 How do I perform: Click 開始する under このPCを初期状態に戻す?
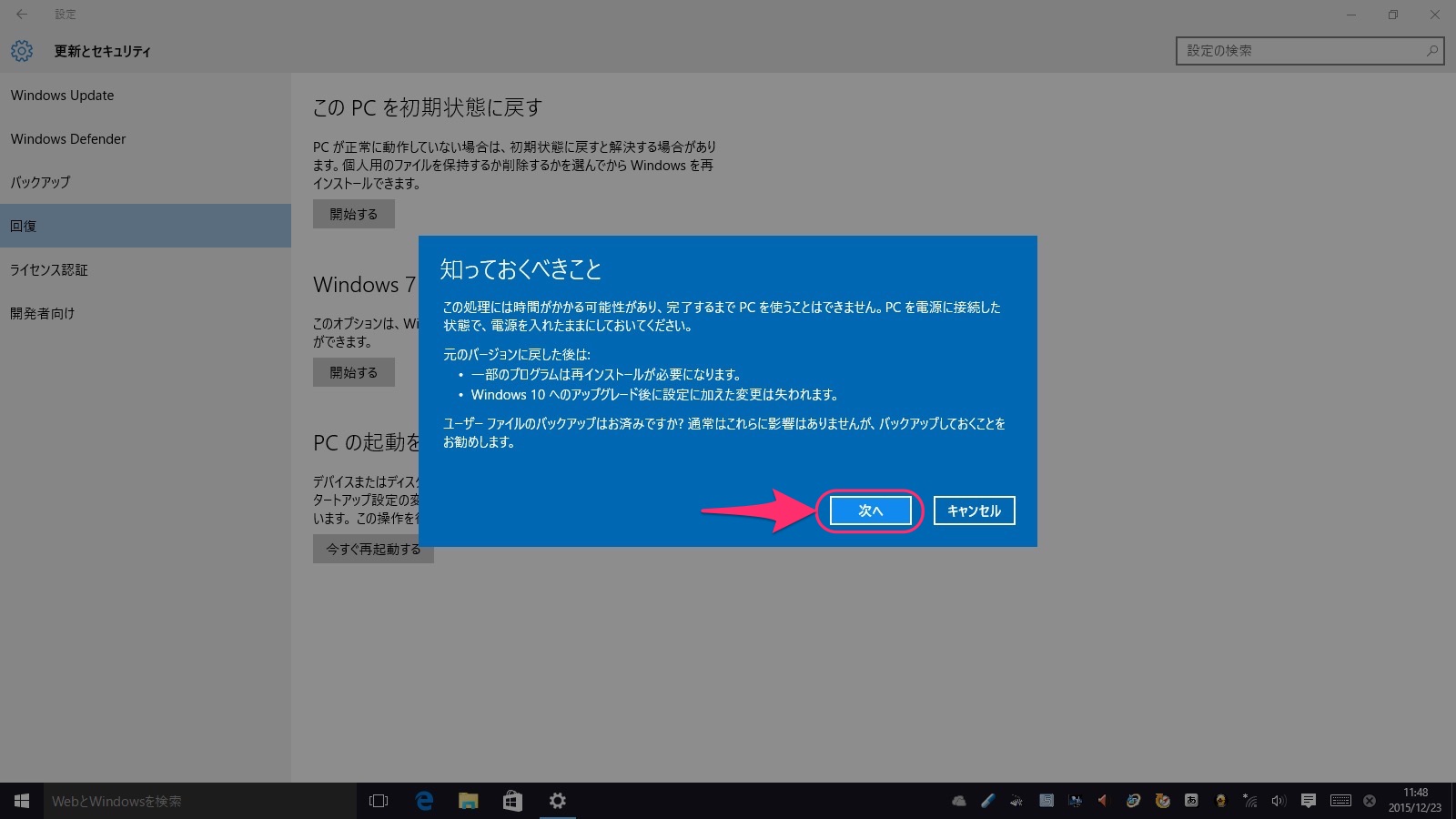tap(354, 215)
